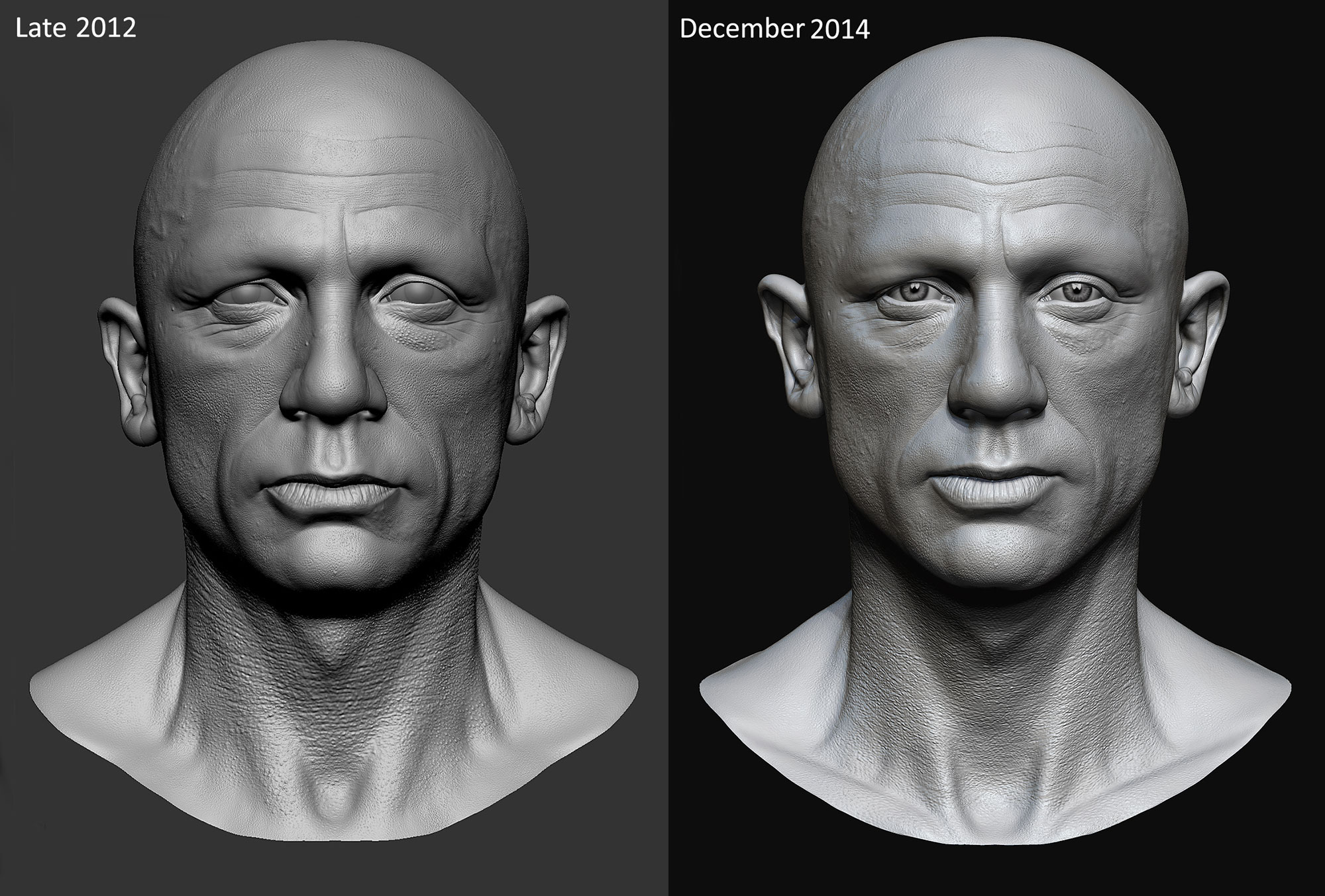Screen dimensions: 1325x896
Task: Click the 2014 head's open left-side eye
Action: tap(914, 291)
